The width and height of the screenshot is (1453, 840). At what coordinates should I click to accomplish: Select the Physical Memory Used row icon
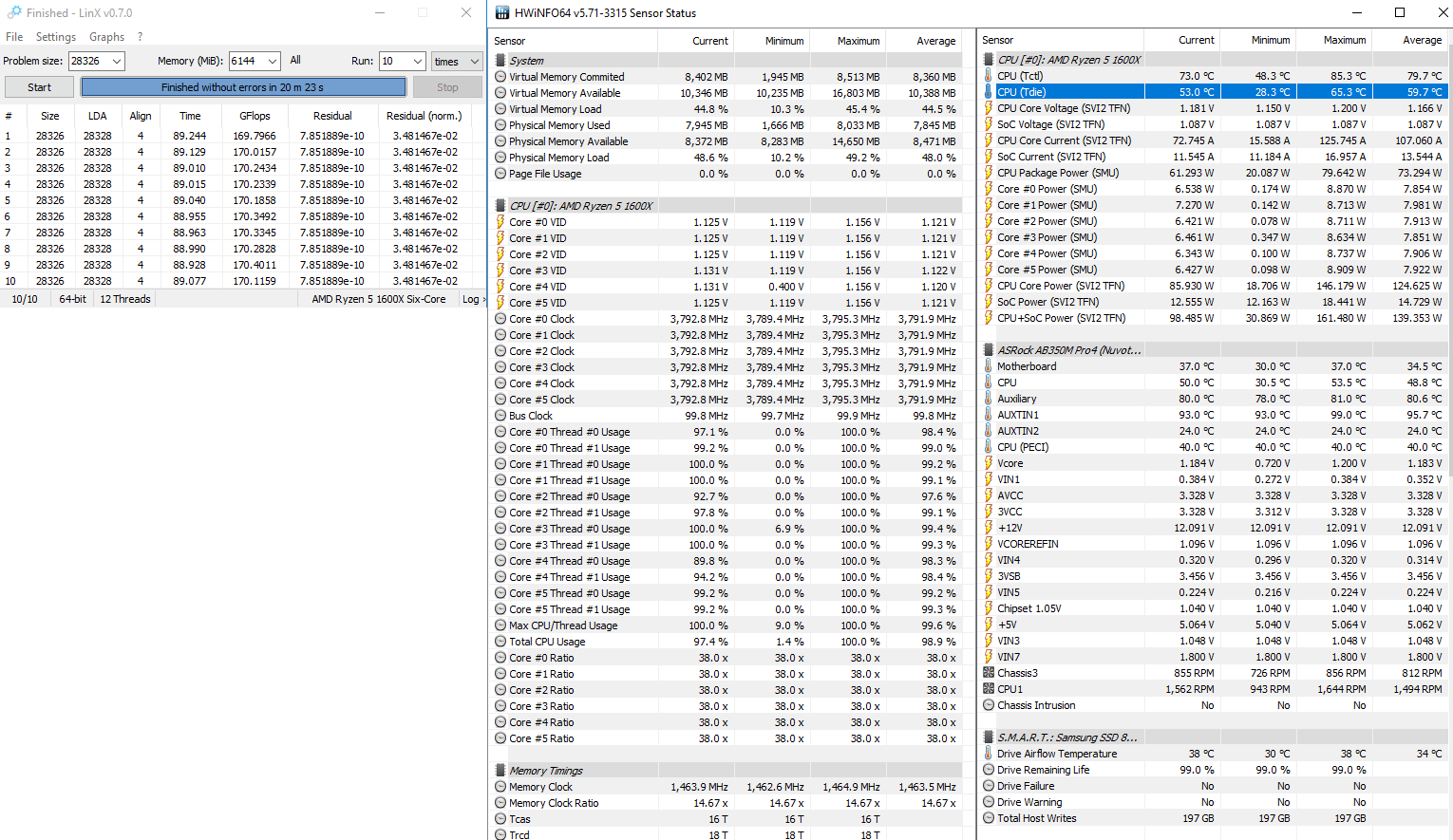[x=500, y=125]
